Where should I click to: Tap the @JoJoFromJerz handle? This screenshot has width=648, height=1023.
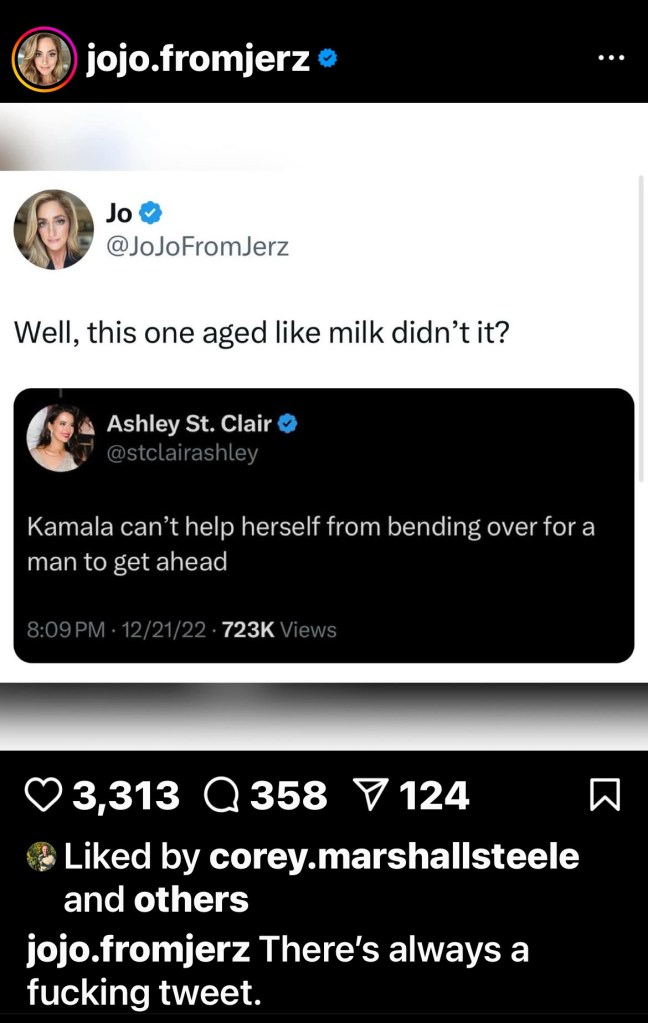196,246
